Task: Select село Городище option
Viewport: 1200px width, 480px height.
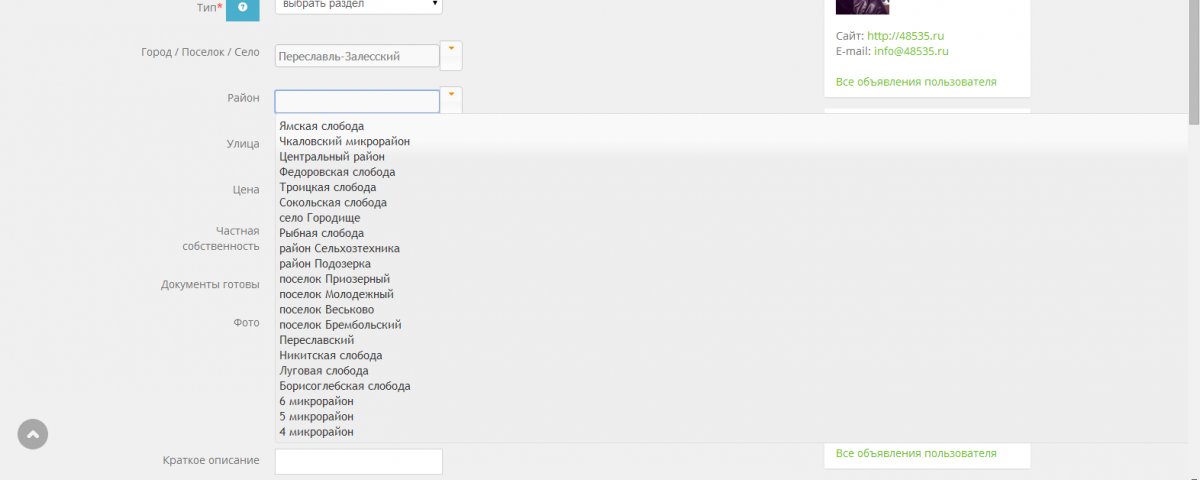Action: click(320, 218)
